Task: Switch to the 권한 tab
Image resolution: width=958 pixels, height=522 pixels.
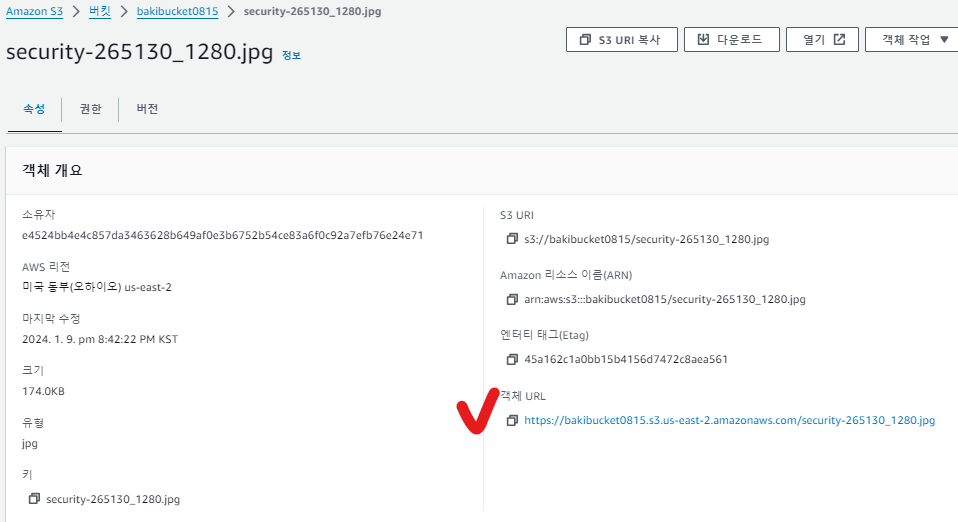Action: pyautogui.click(x=90, y=109)
